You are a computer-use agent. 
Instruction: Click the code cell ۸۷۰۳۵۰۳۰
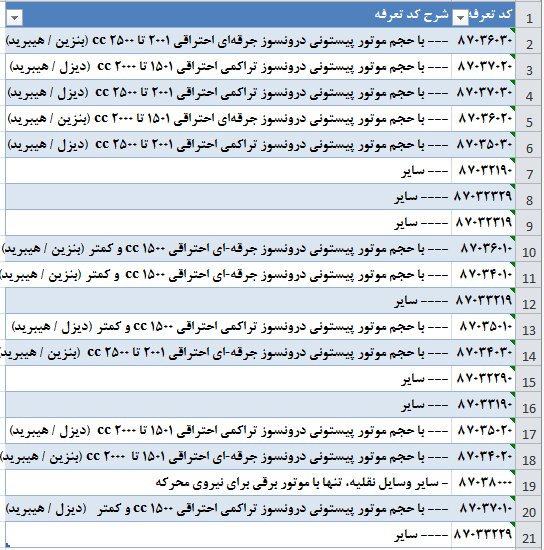(x=483, y=145)
